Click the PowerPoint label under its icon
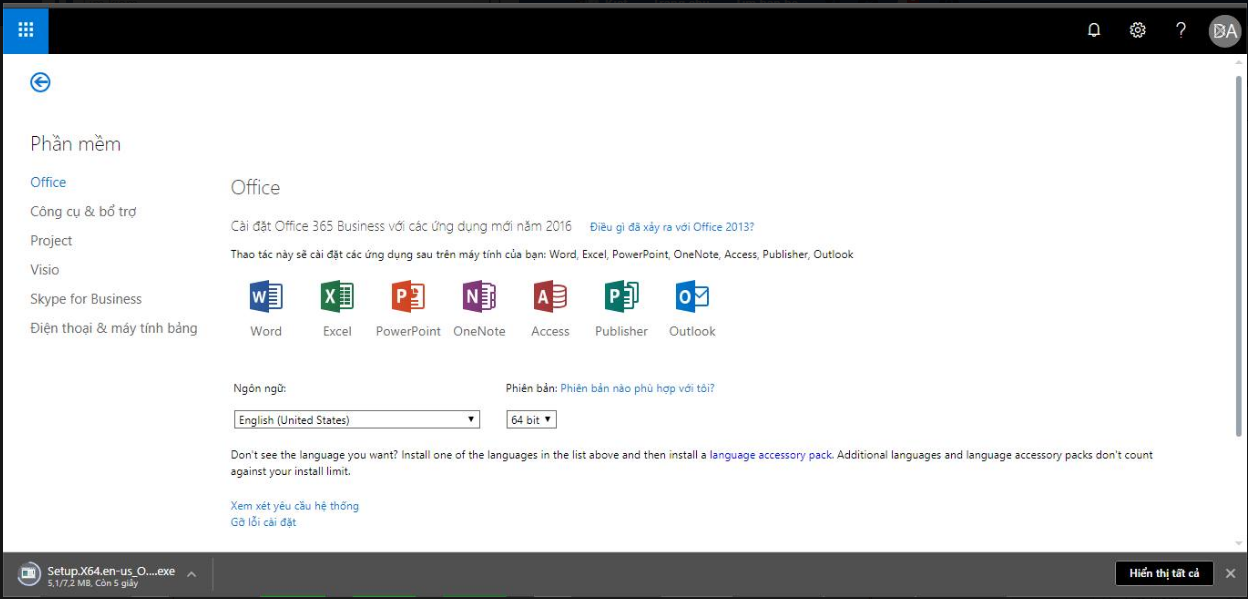 click(x=408, y=331)
